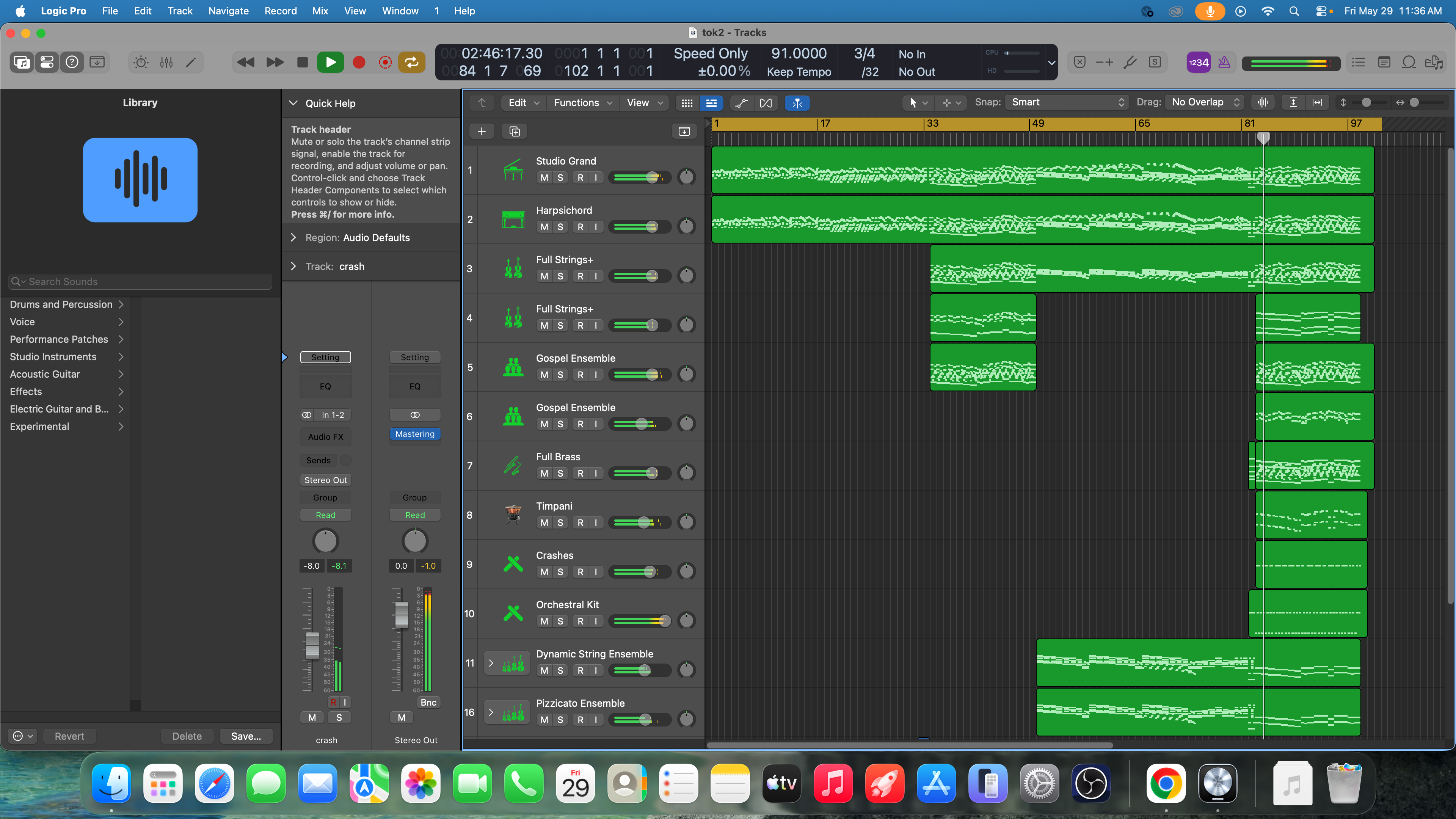Toggle the Metronome button
The width and height of the screenshot is (1456, 819).
pyautogui.click(x=1224, y=62)
